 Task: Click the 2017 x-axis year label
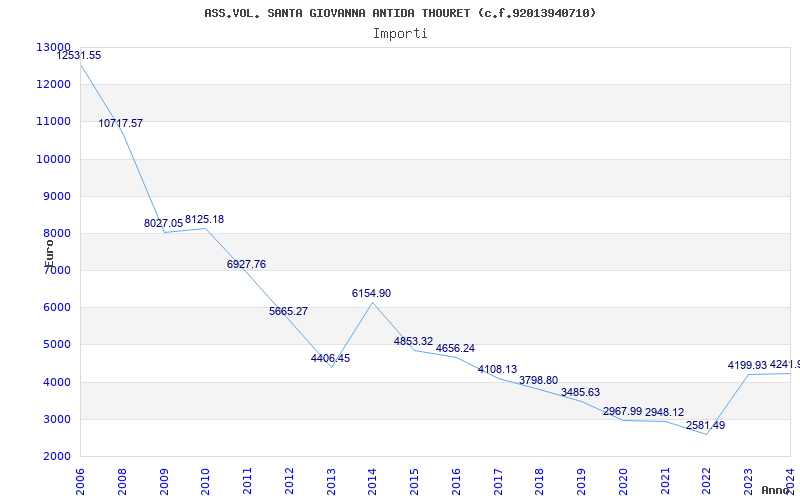click(498, 482)
